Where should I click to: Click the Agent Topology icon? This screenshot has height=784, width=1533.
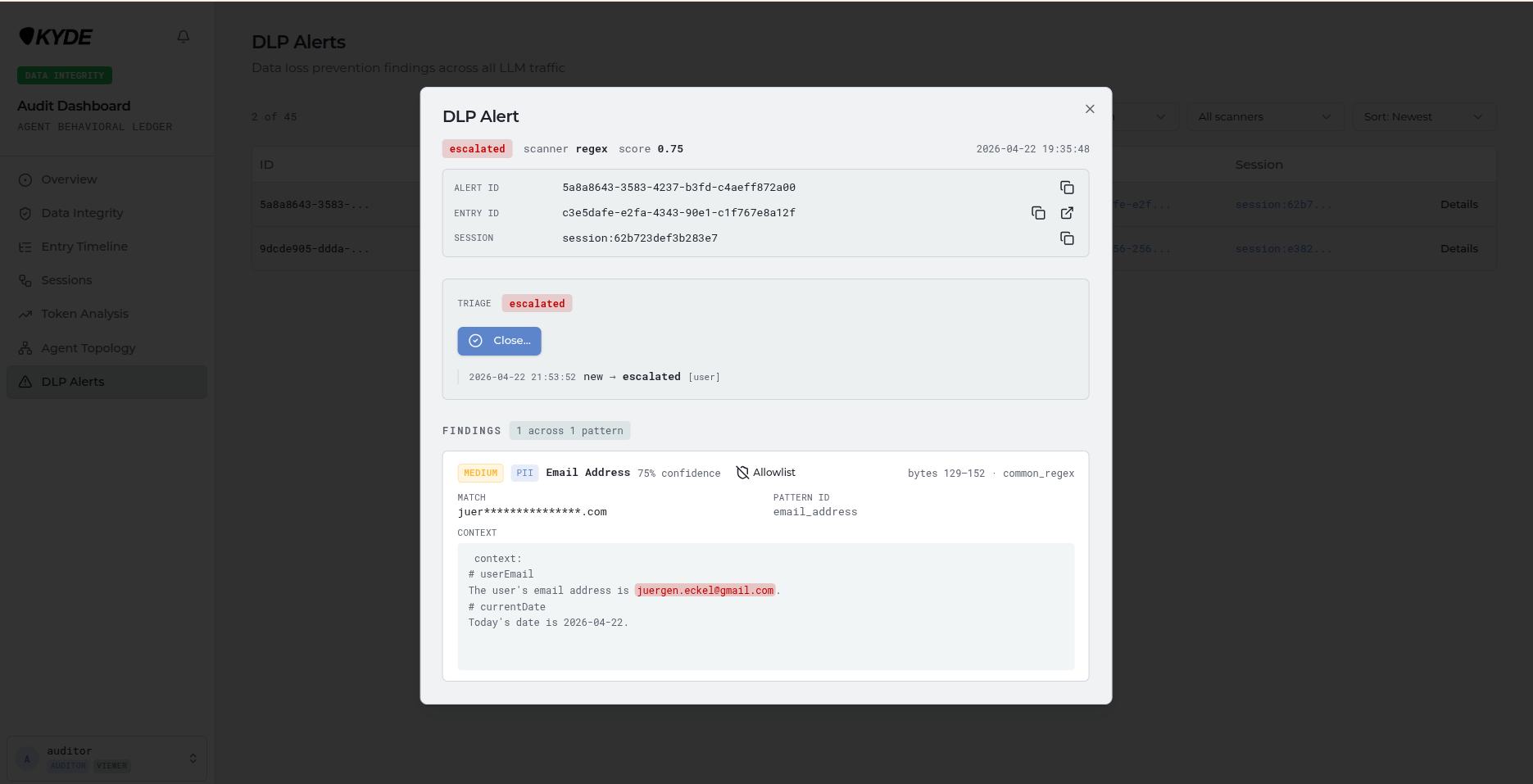pos(25,348)
